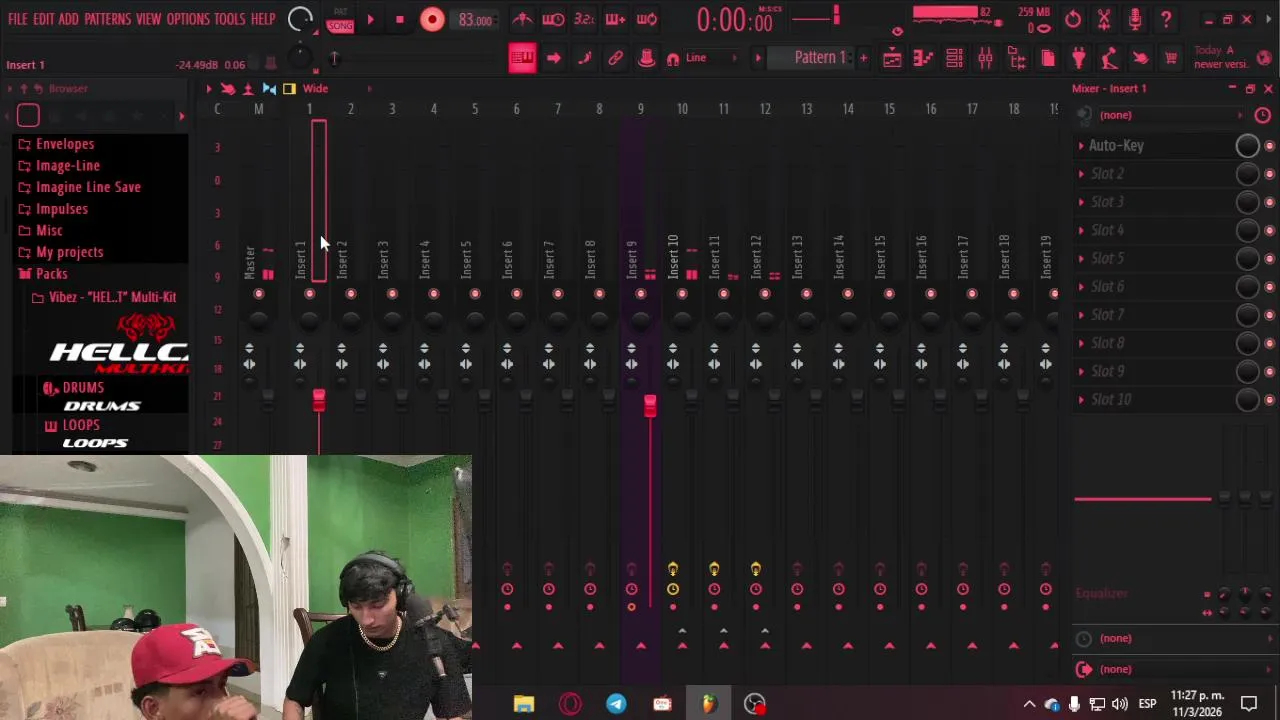Toggle the multilink to controllers link icon

click(x=616, y=58)
